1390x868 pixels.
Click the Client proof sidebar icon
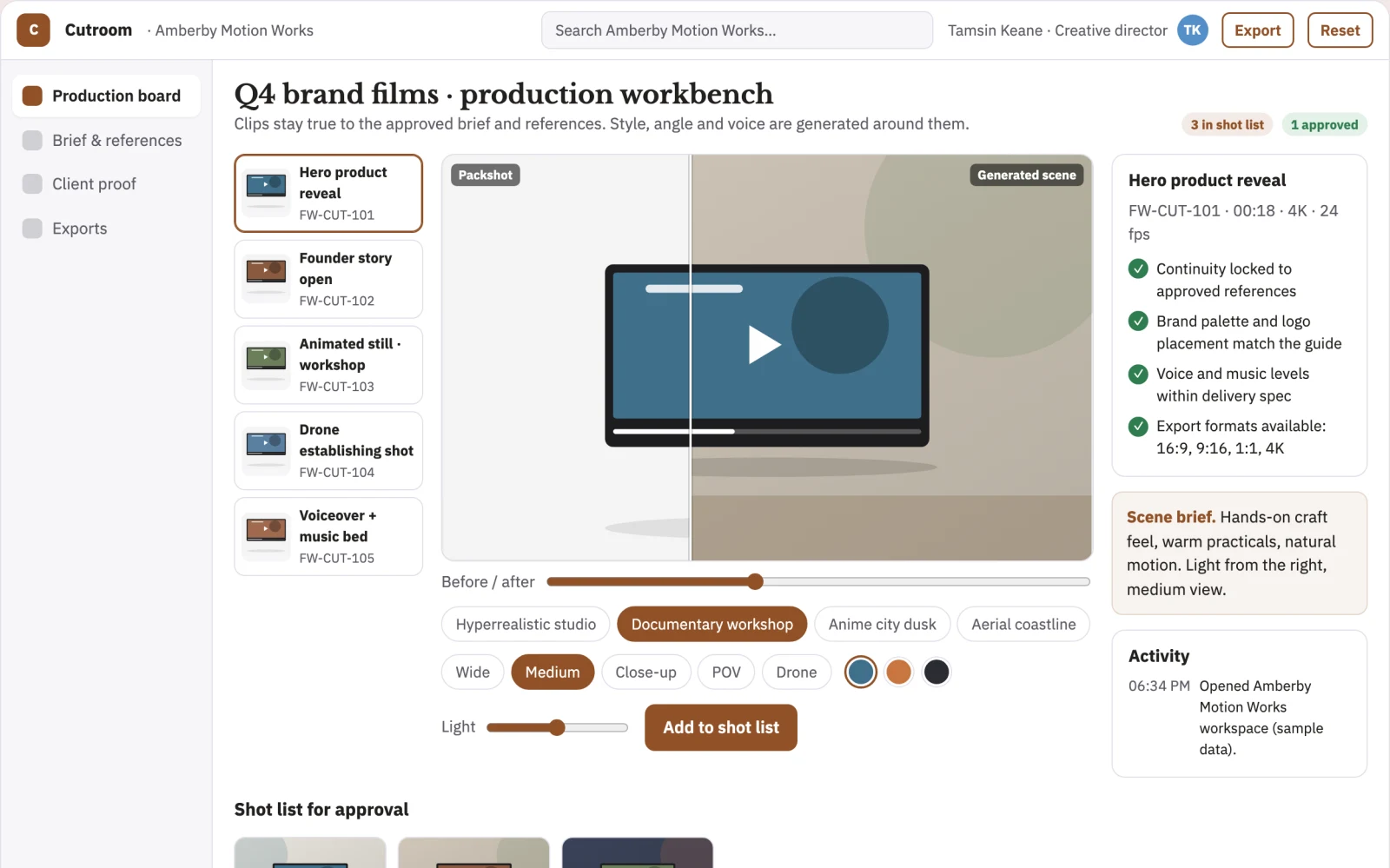(x=32, y=183)
